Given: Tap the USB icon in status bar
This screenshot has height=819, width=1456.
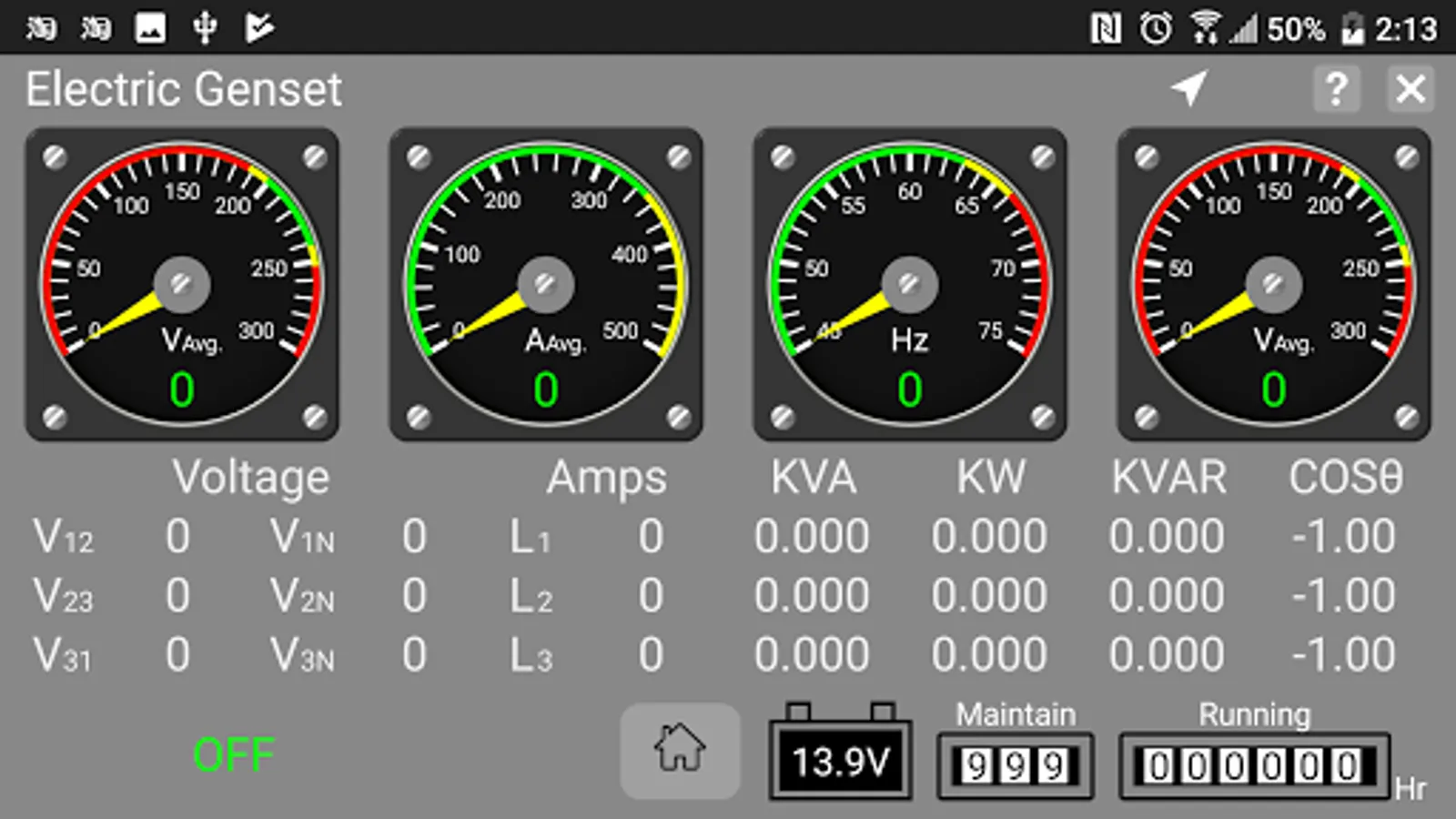Looking at the screenshot, I should click(x=205, y=28).
